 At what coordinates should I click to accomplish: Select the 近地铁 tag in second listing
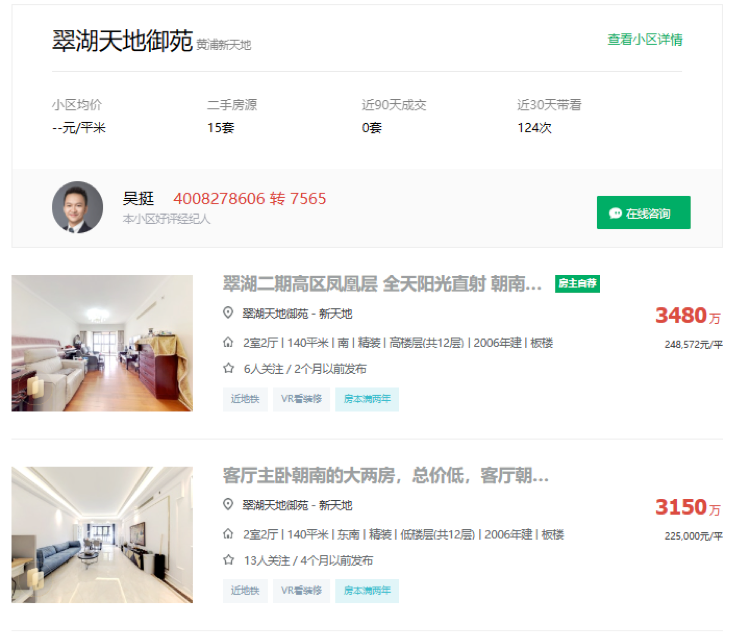[x=244, y=591]
